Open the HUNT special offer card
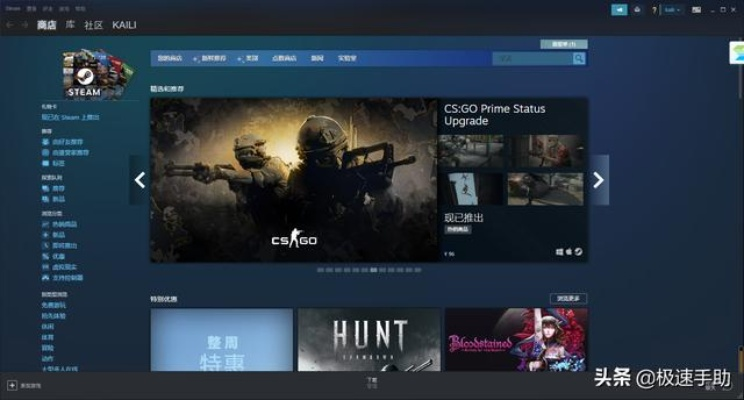This screenshot has width=744, height=400. [x=369, y=340]
